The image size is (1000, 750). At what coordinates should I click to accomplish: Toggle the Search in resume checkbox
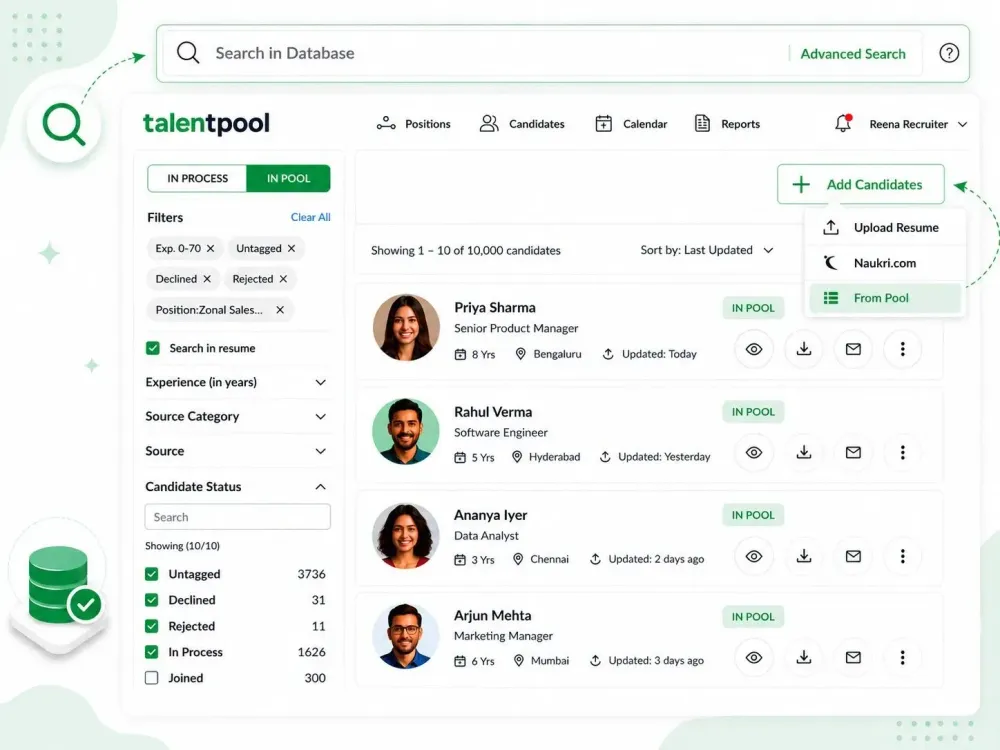click(x=152, y=348)
